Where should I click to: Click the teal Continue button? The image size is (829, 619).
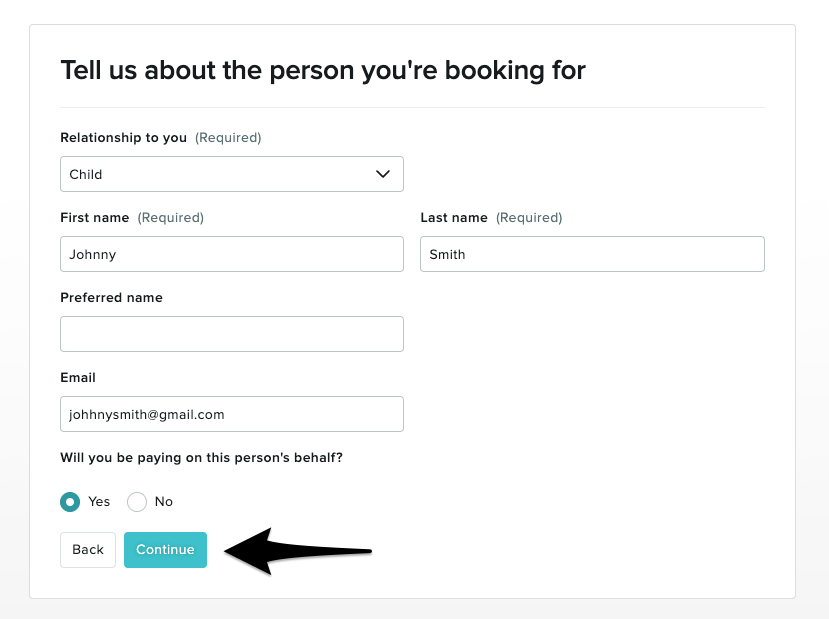pos(165,550)
